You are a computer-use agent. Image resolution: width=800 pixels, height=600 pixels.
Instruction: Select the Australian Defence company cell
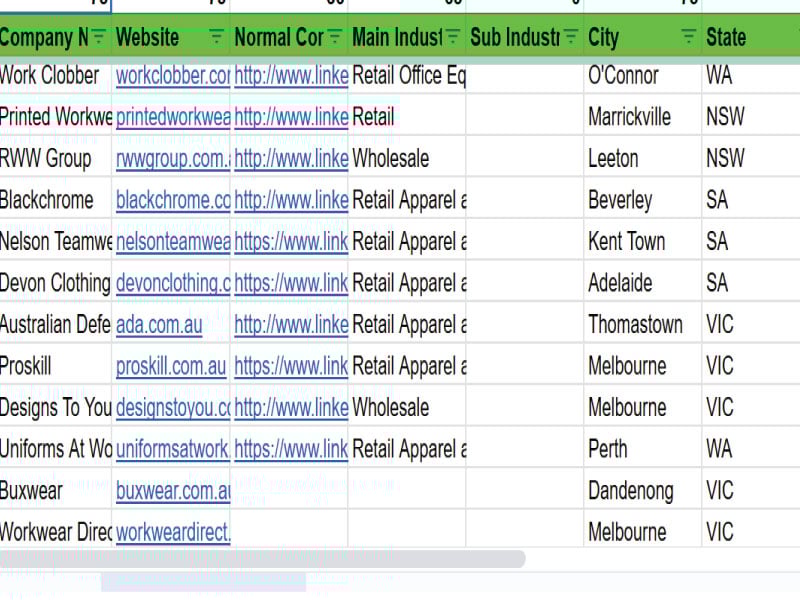[x=55, y=324]
